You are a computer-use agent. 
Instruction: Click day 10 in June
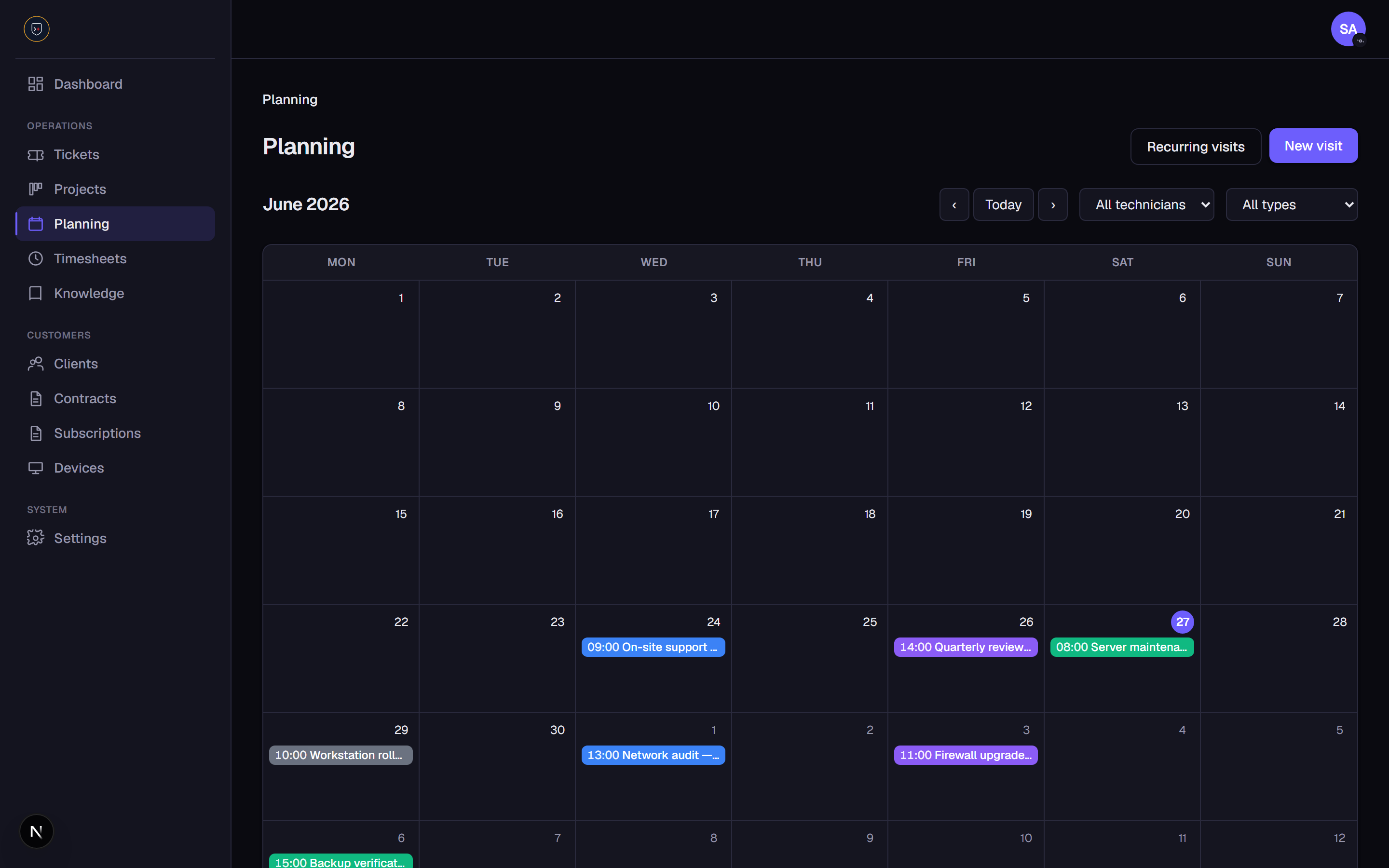point(713,406)
